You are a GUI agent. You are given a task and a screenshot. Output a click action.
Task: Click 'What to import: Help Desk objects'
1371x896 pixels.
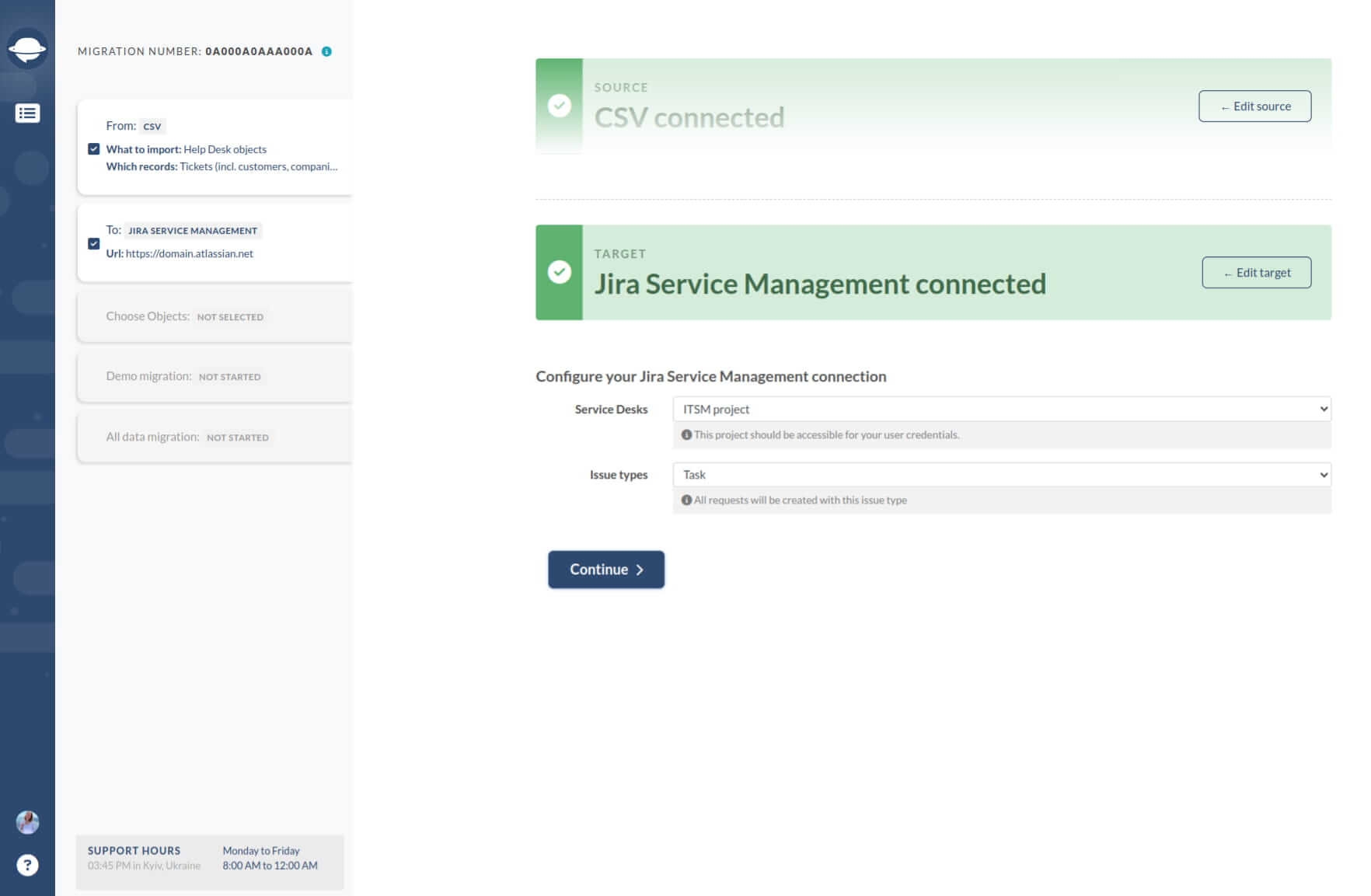point(186,149)
